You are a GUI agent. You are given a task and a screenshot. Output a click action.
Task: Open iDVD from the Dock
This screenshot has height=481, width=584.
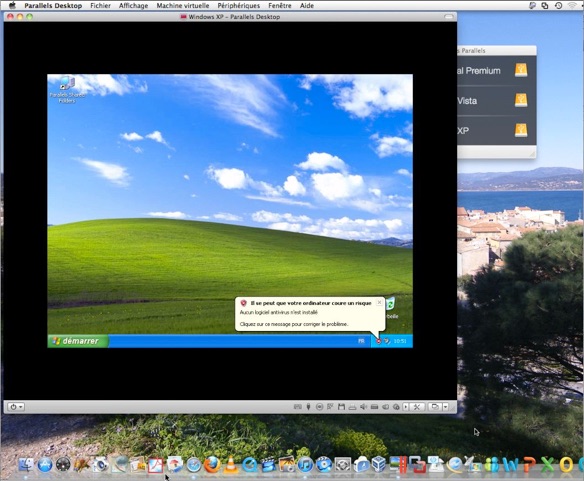[324, 465]
